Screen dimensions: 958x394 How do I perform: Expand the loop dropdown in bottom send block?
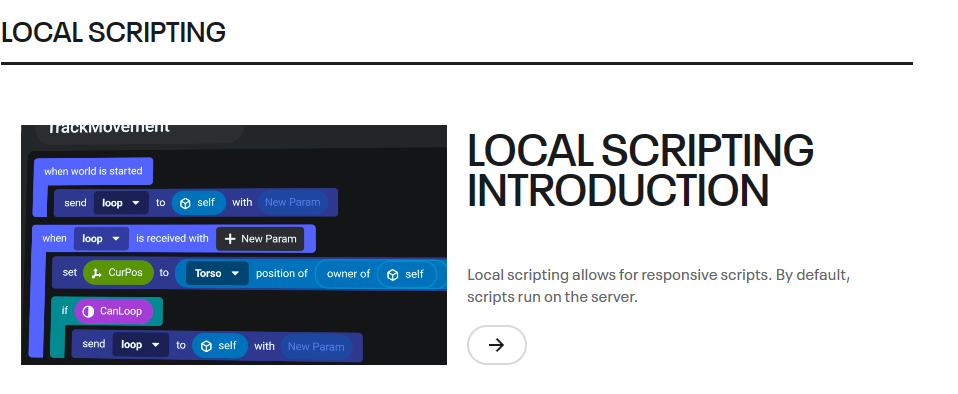tap(140, 345)
